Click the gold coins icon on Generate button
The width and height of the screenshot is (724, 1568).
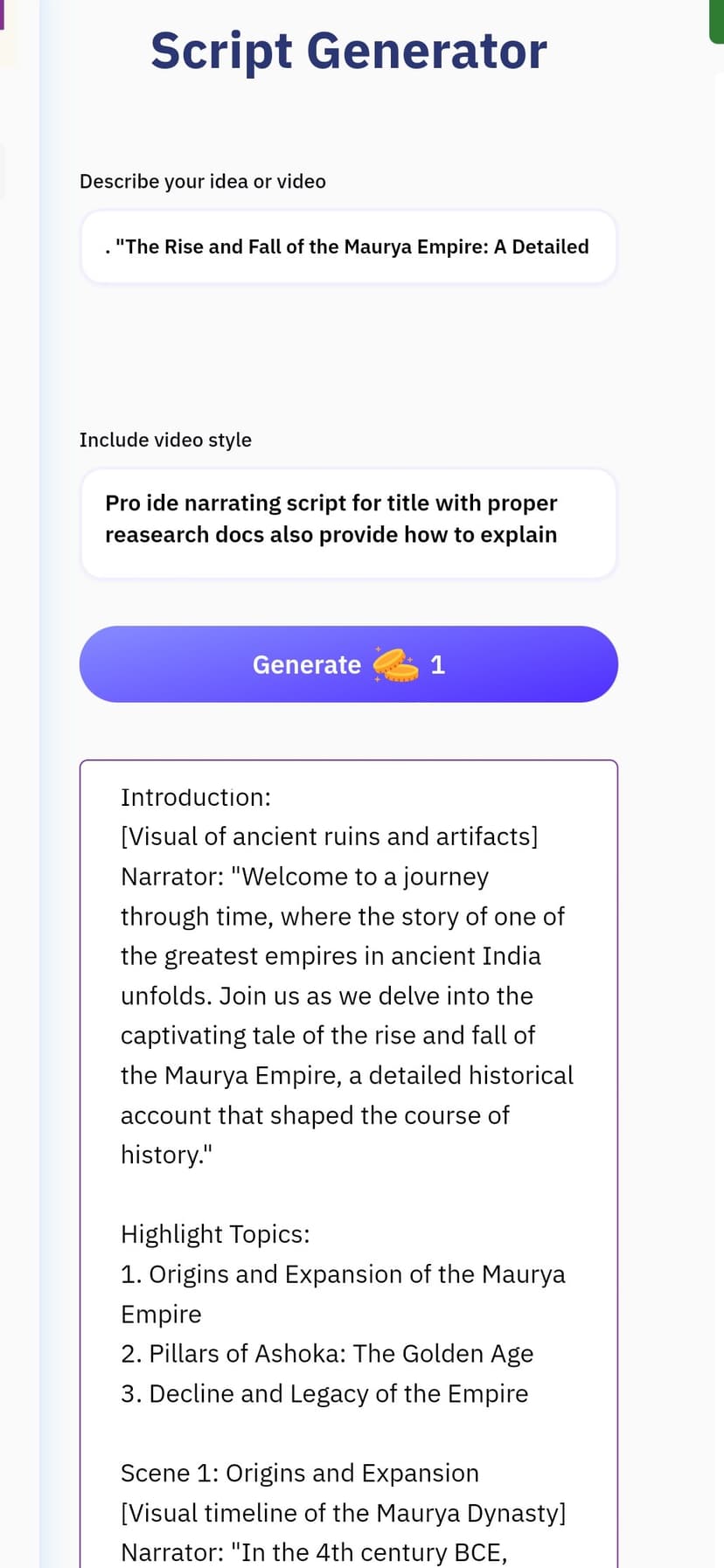pos(396,664)
